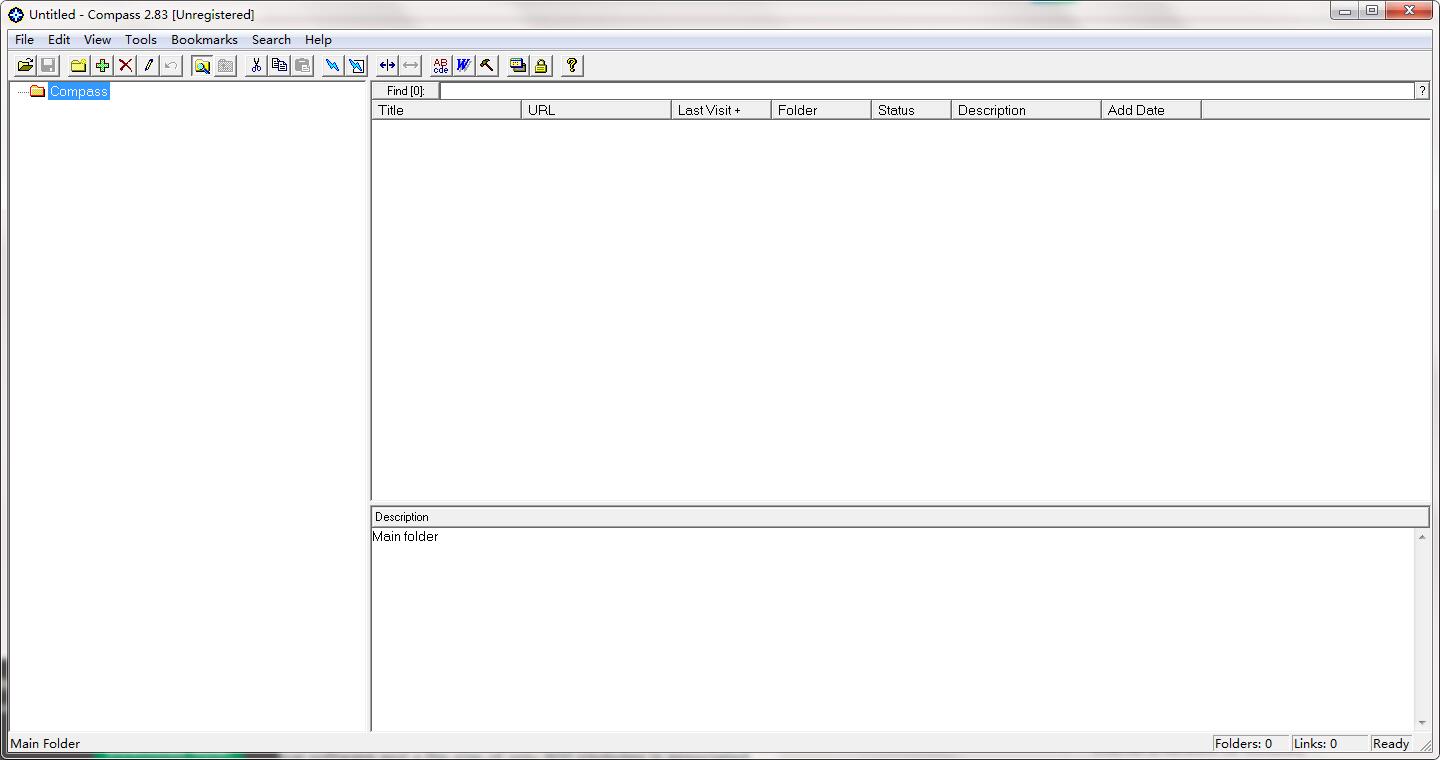This screenshot has width=1440, height=760.
Task: Click the blue double-arrow width icon
Action: pyautogui.click(x=387, y=66)
